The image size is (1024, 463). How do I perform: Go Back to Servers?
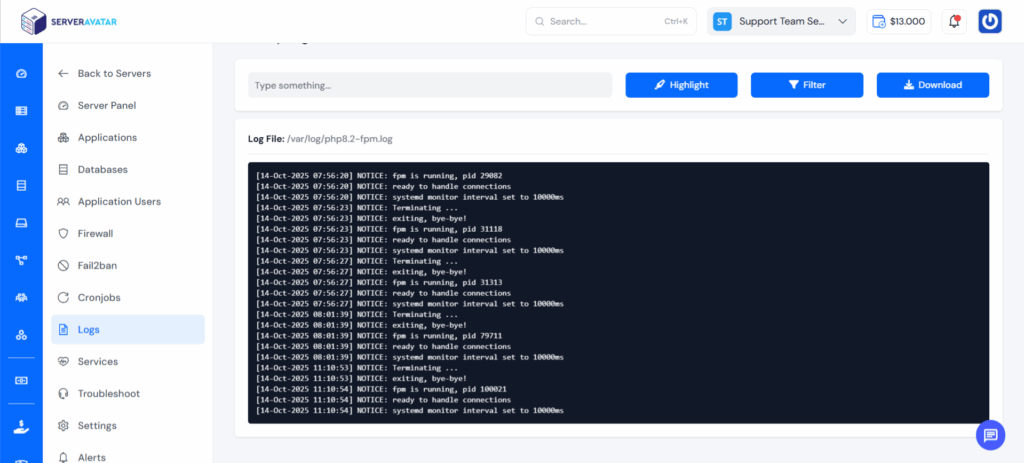coord(128,74)
